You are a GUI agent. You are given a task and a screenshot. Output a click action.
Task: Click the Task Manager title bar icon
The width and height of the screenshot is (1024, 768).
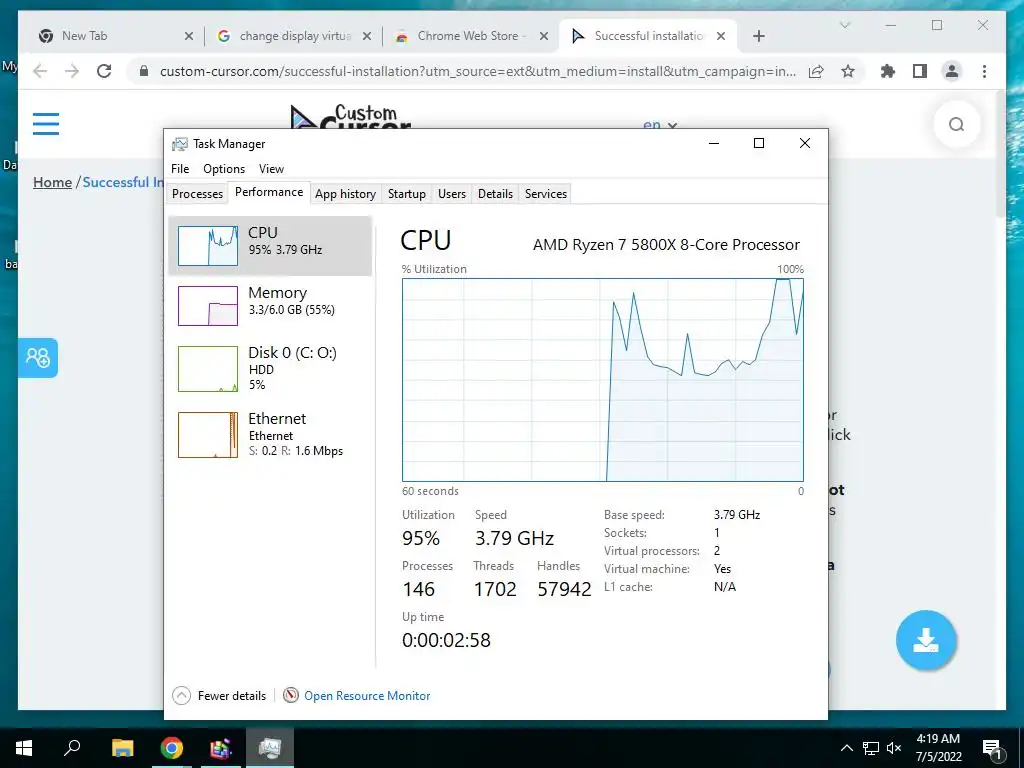(x=179, y=144)
